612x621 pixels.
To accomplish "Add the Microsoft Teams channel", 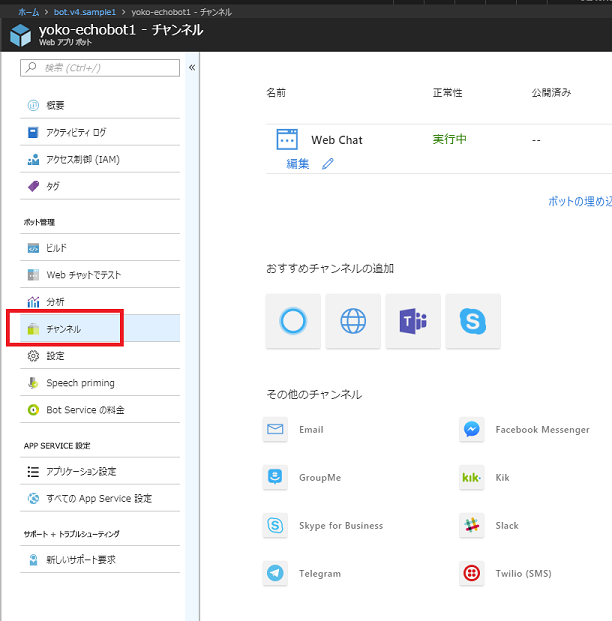I will click(413, 321).
